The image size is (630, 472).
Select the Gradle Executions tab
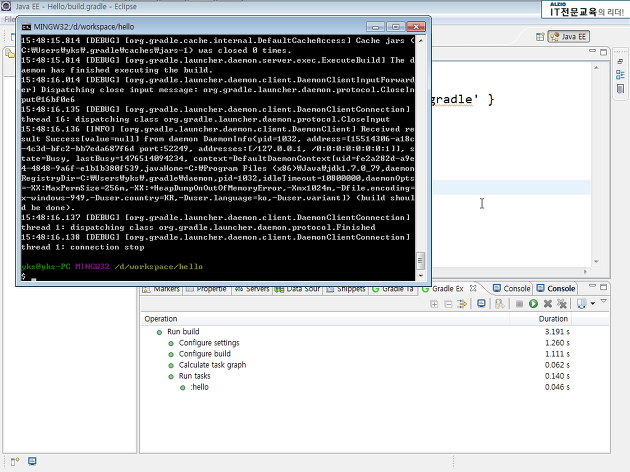448,288
